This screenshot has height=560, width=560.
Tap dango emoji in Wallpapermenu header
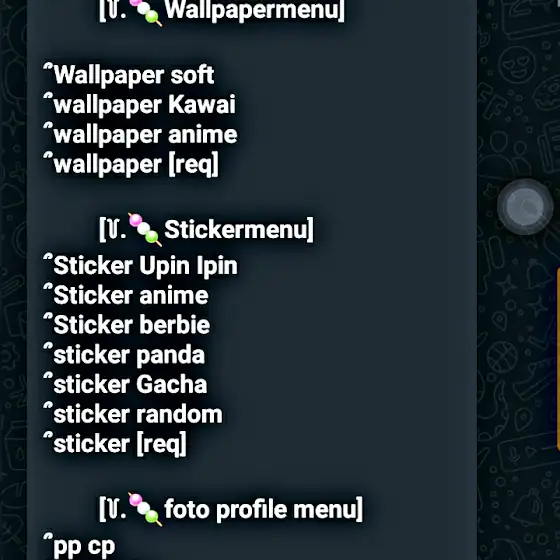click(145, 12)
